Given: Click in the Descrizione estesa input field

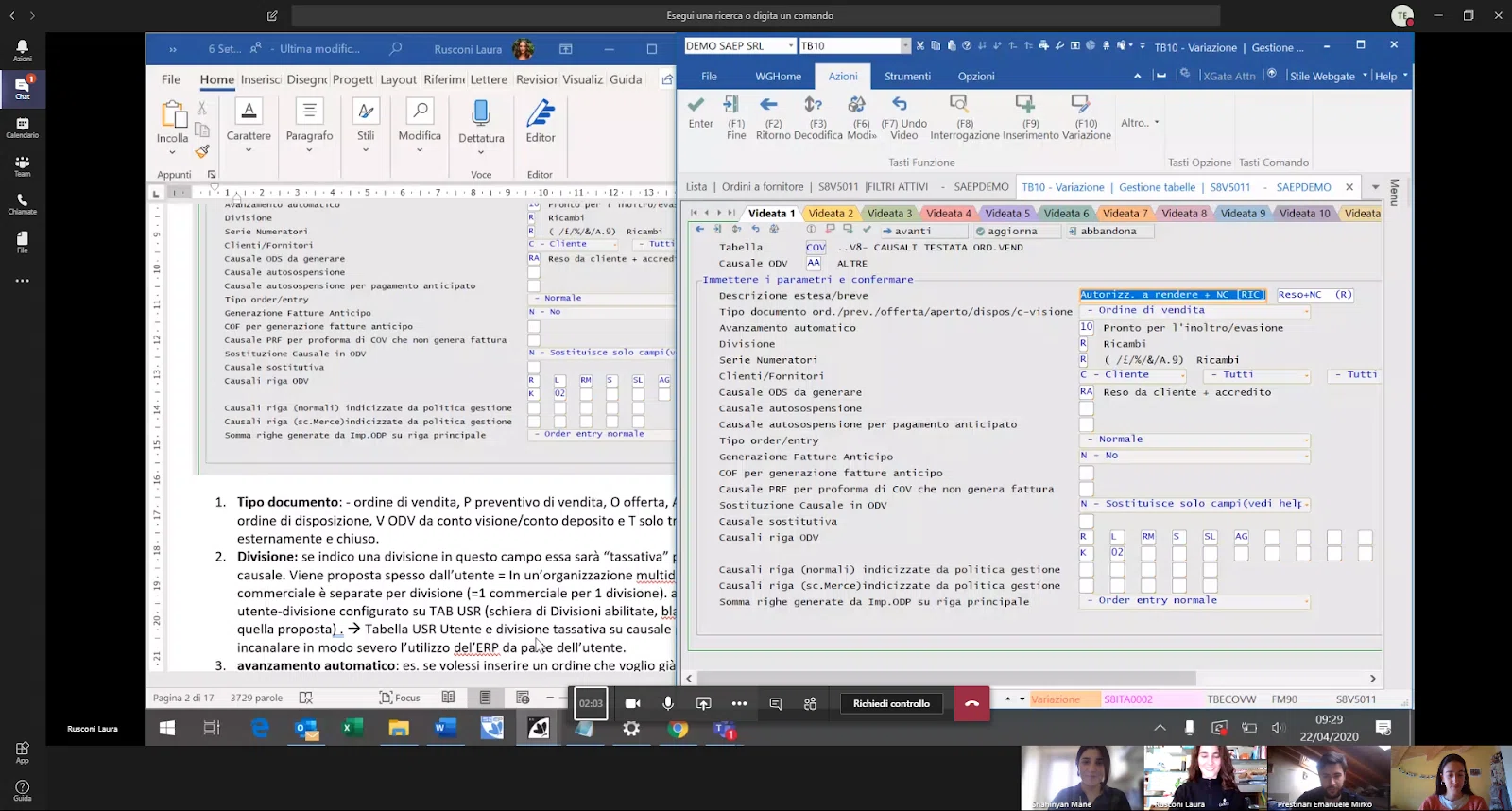Looking at the screenshot, I should click(x=1173, y=295).
